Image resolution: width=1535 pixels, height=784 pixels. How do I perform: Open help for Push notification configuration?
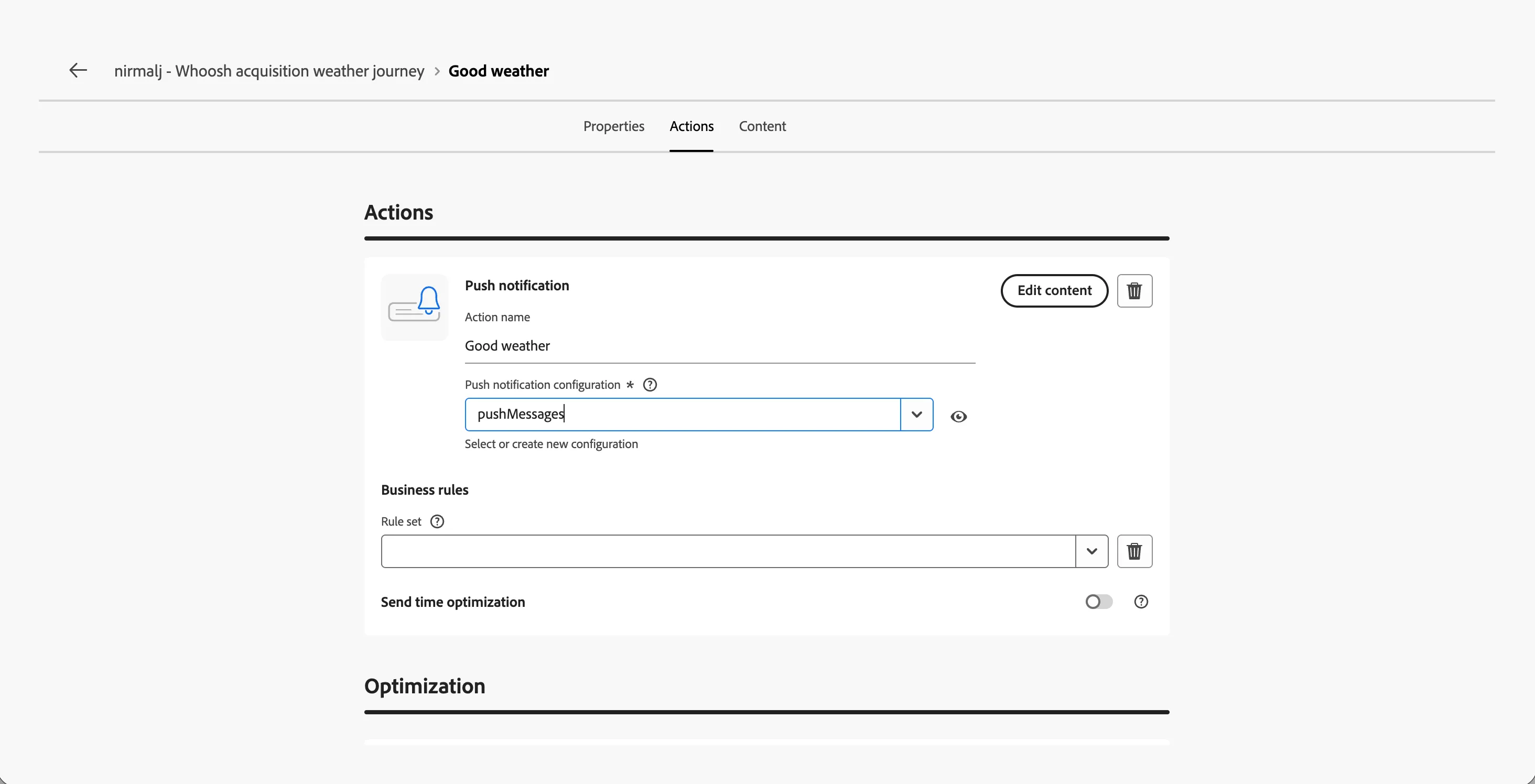(650, 385)
